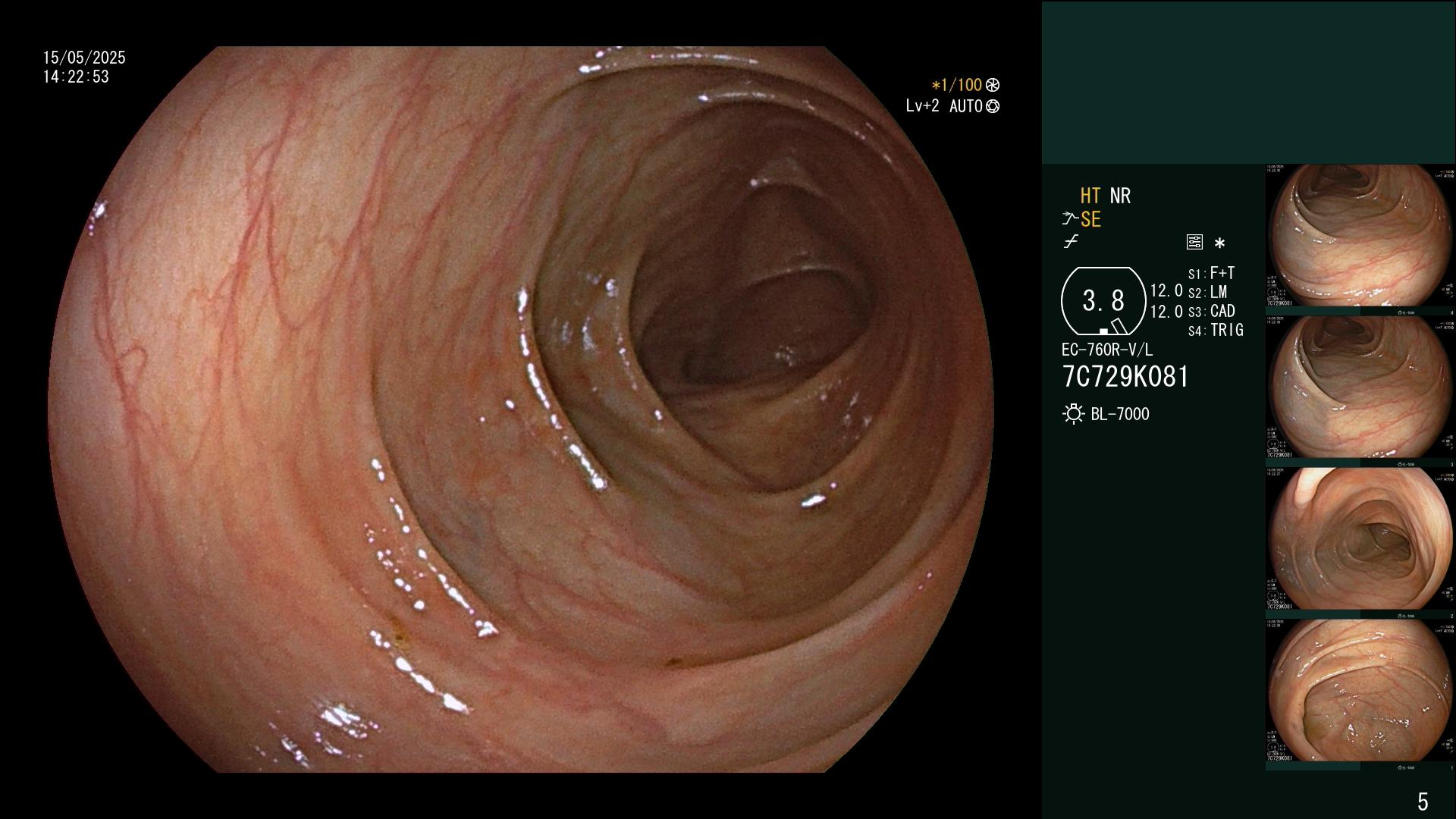Click the AUTO exposure mode text
The image size is (1456, 819).
tap(965, 106)
